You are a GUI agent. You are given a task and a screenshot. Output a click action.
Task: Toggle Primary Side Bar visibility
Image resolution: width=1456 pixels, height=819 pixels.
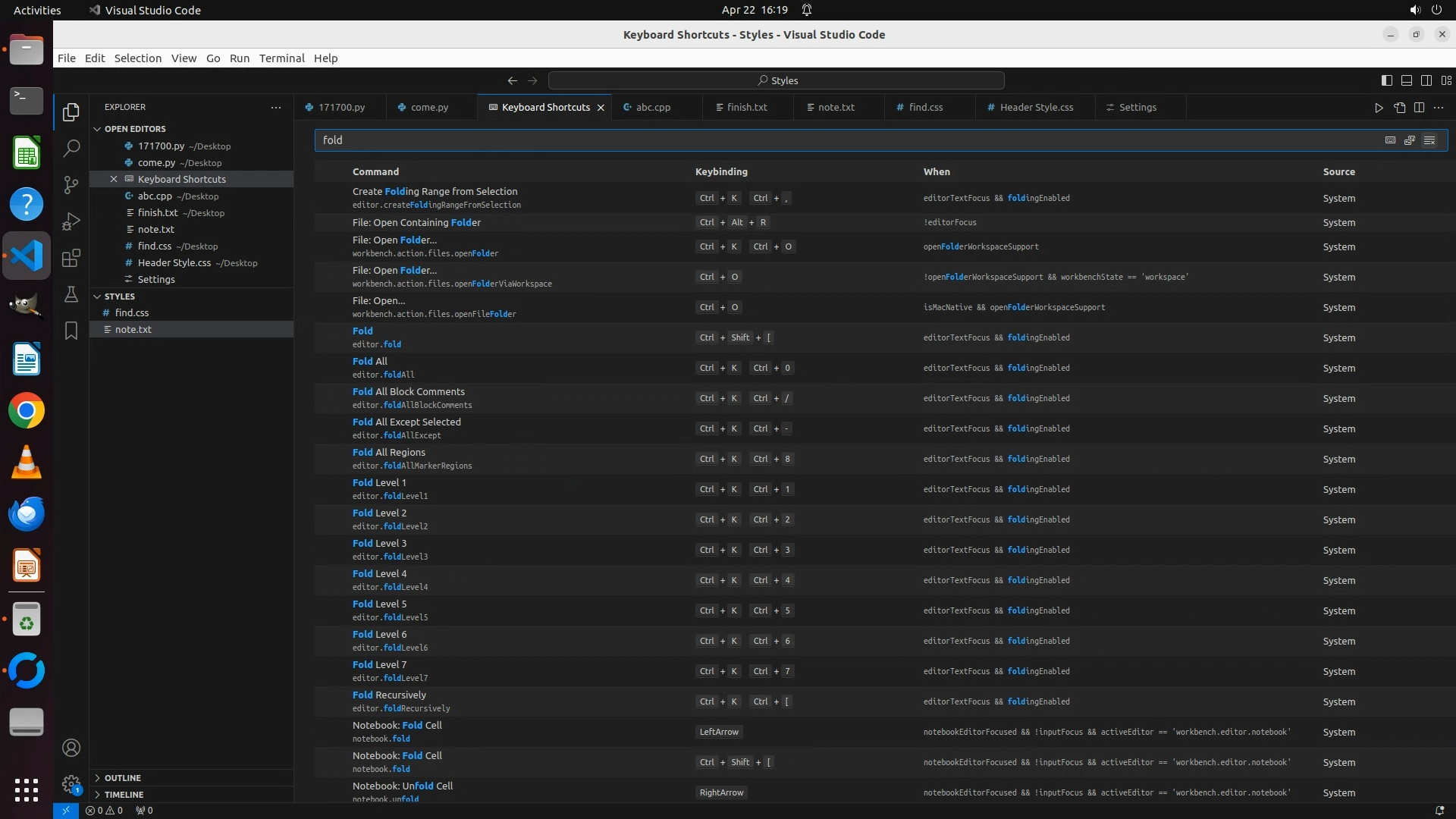click(x=1387, y=80)
